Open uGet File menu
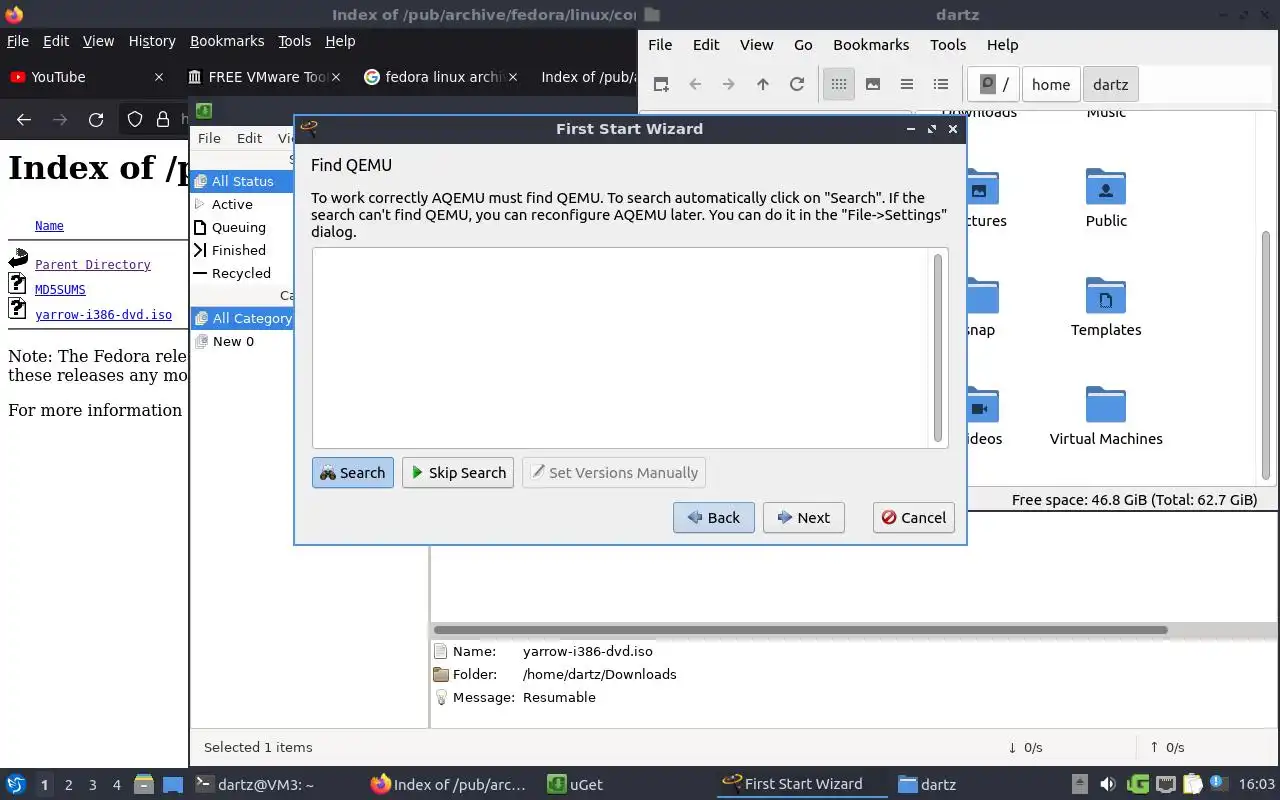Screen dimensions: 1280x800 coord(209,139)
